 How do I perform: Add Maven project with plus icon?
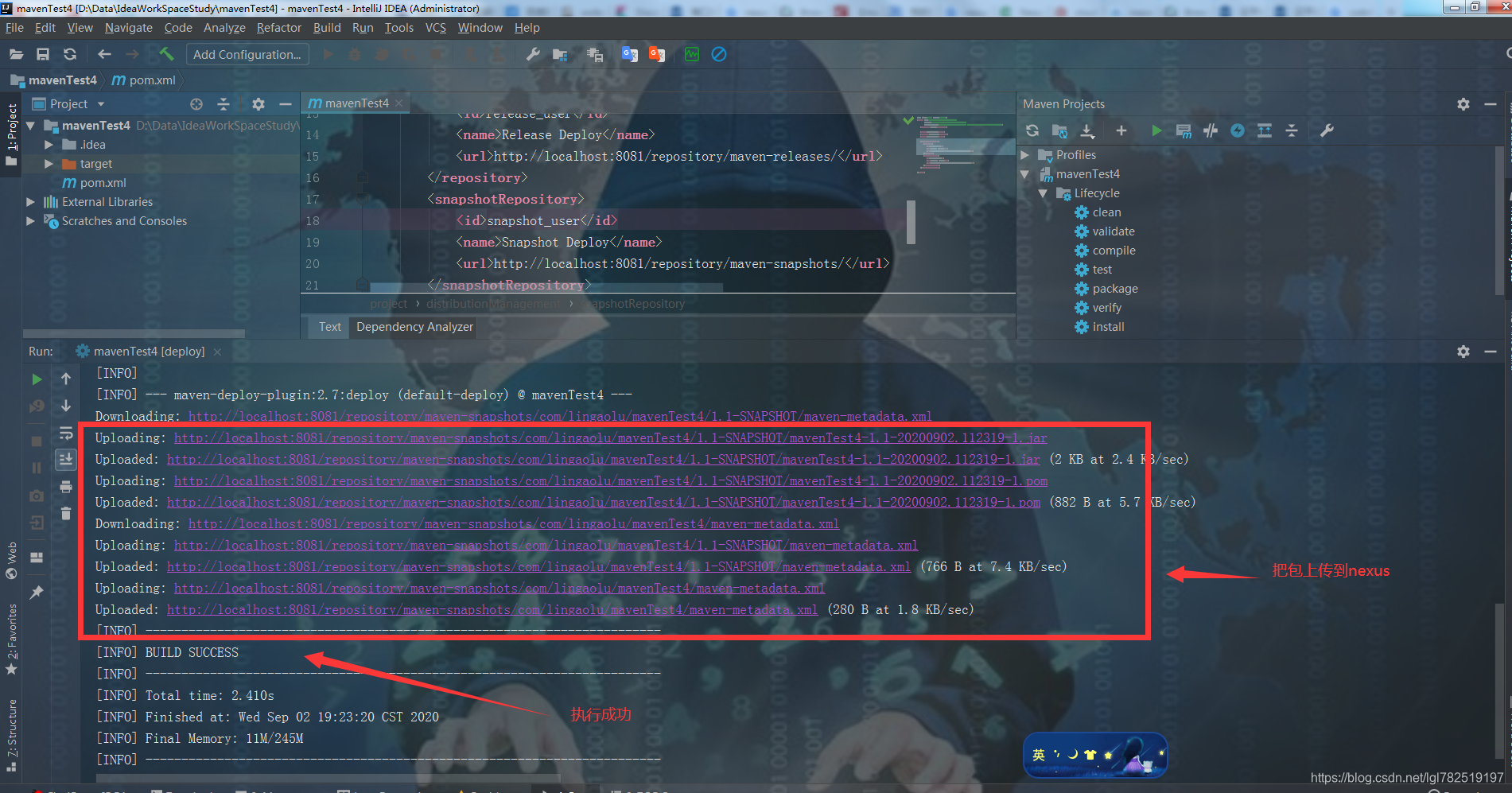1121,130
